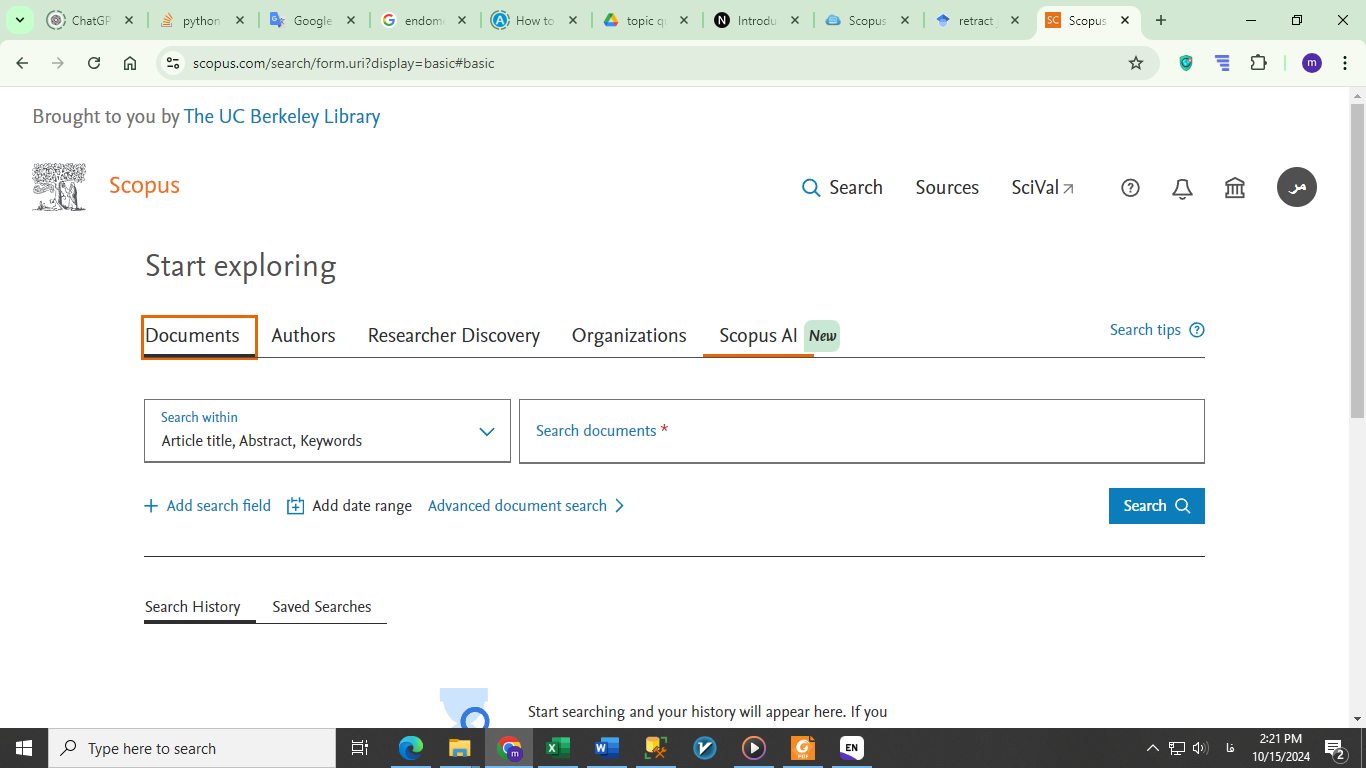Open Microsoft Edge from taskbar
Image resolution: width=1366 pixels, height=768 pixels.
pos(411,748)
